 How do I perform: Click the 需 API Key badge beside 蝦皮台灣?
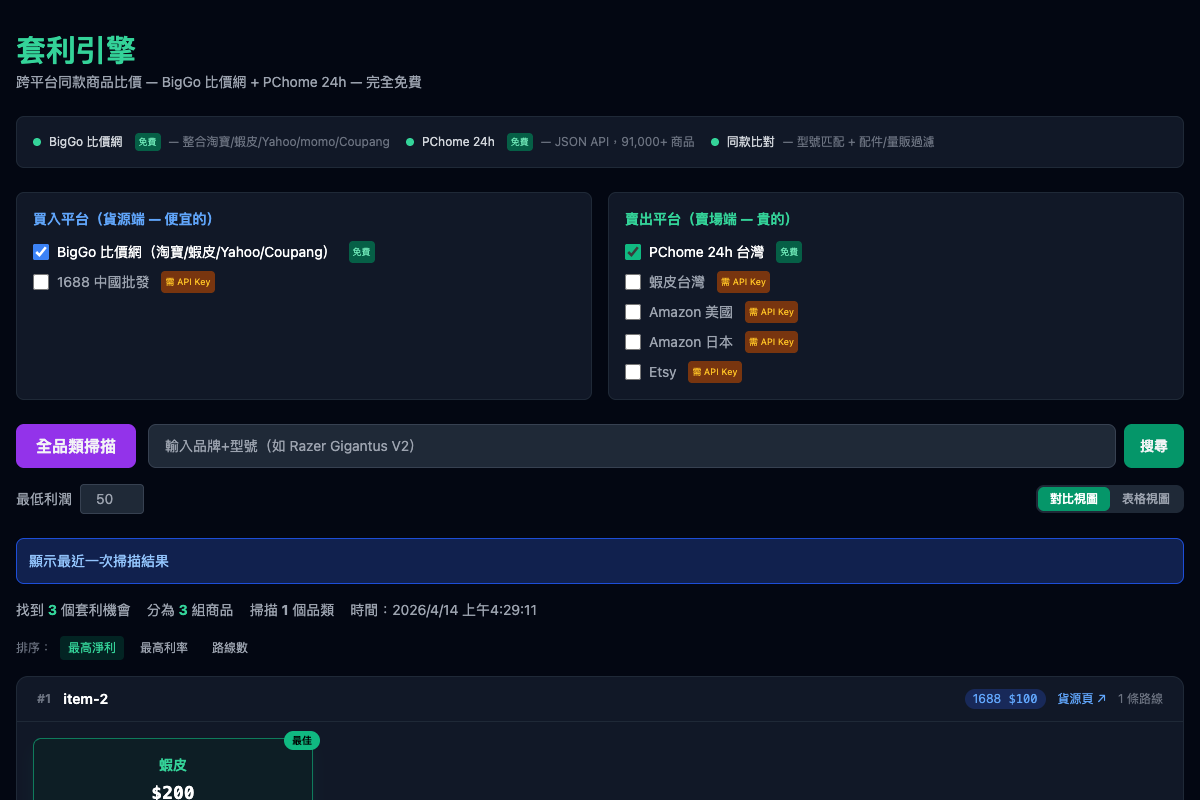point(743,282)
